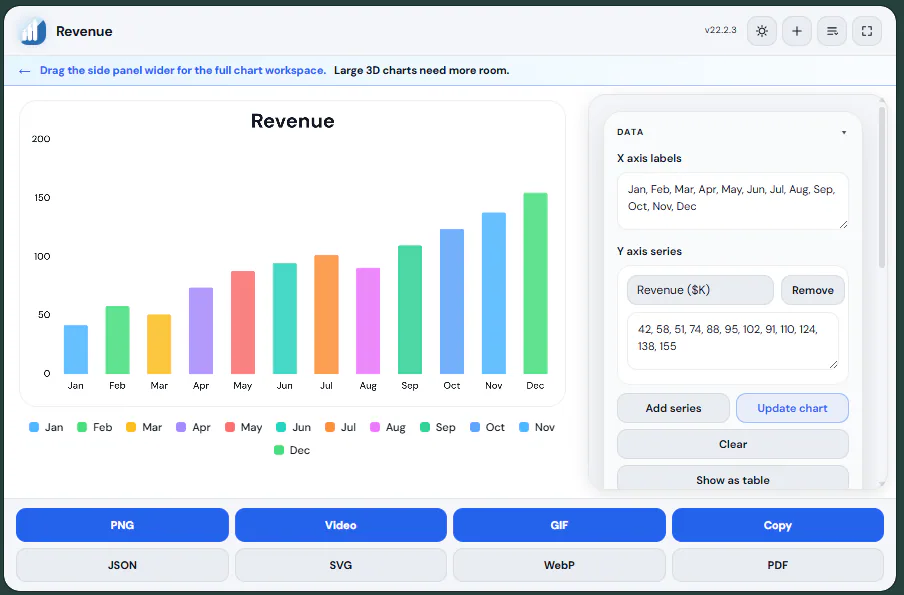Enter fullscreen with the expand icon
Viewport: 904px width, 595px height.
pyautogui.click(x=867, y=31)
